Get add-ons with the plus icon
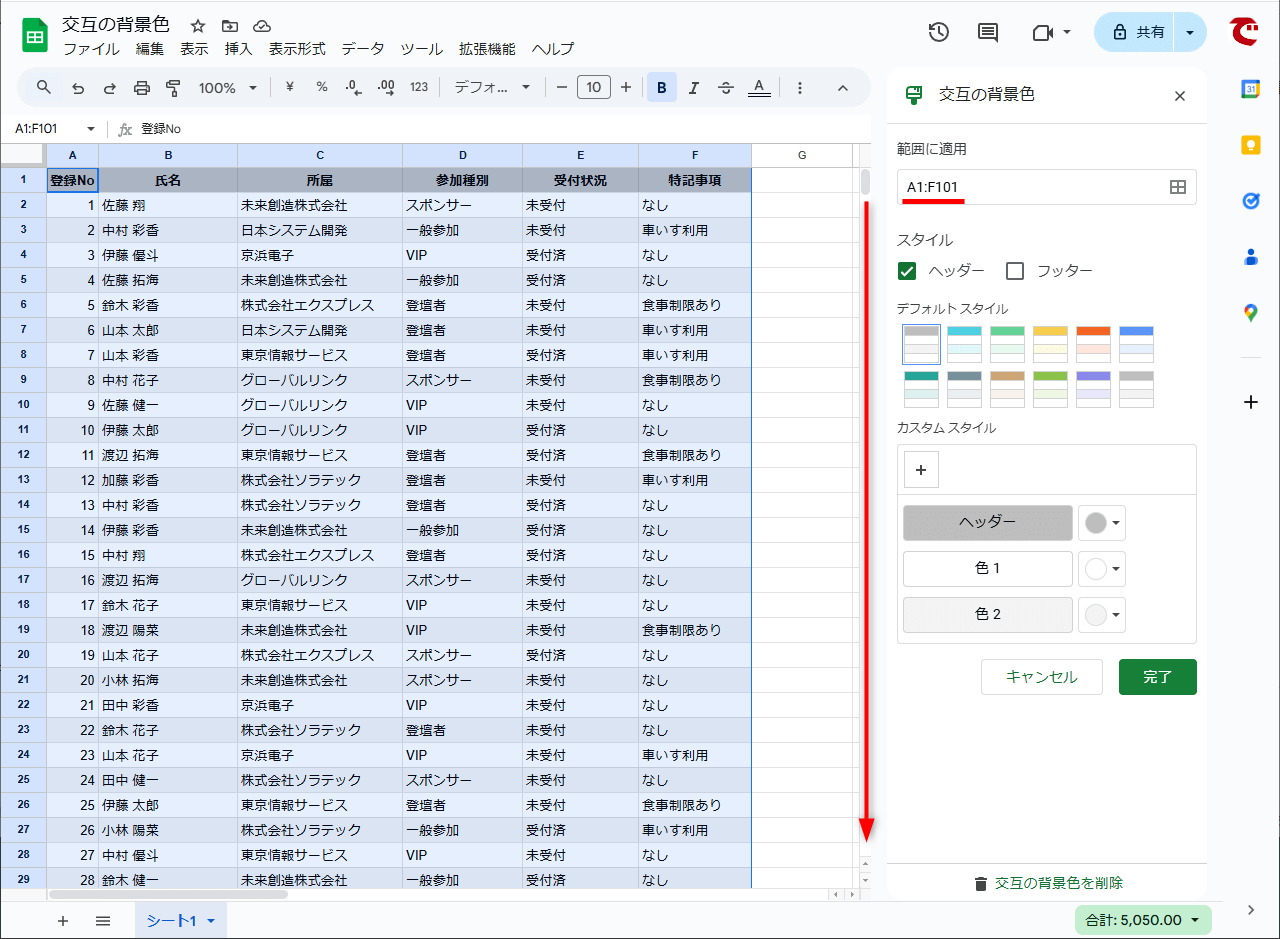This screenshot has width=1280, height=939. point(1250,402)
